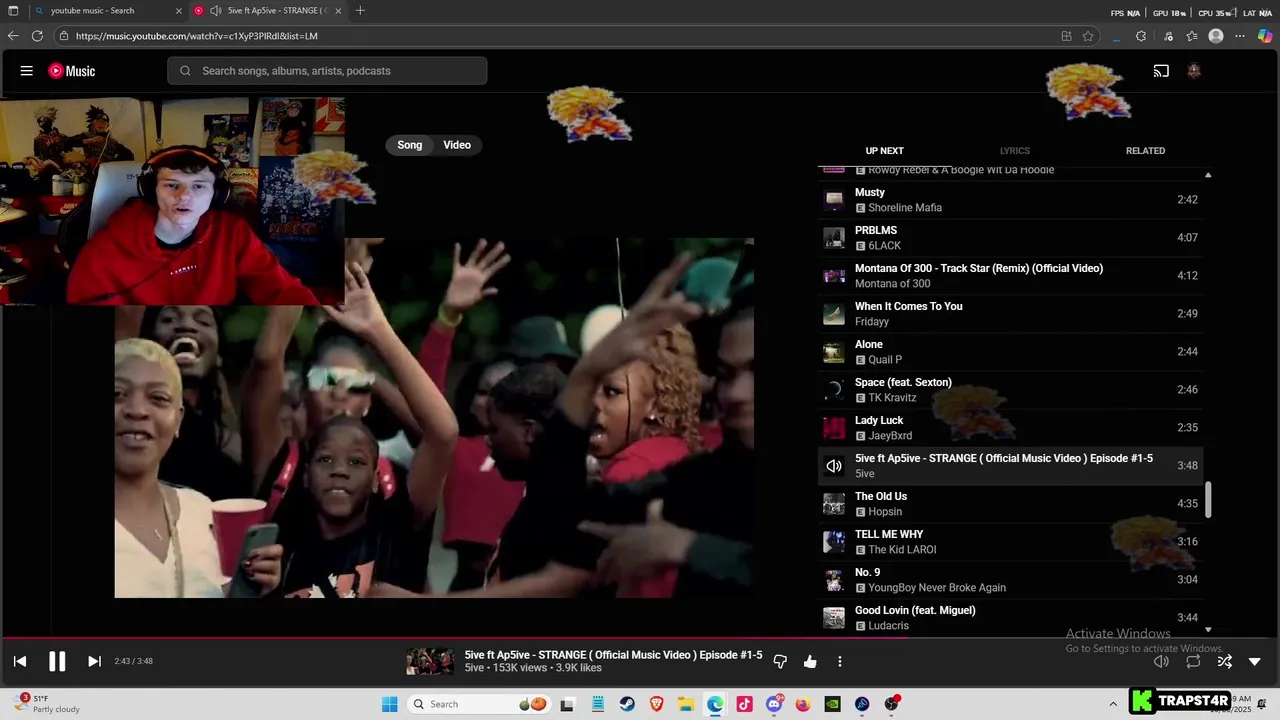Toggle shuffle in player bar
The height and width of the screenshot is (720, 1280).
point(1225,661)
